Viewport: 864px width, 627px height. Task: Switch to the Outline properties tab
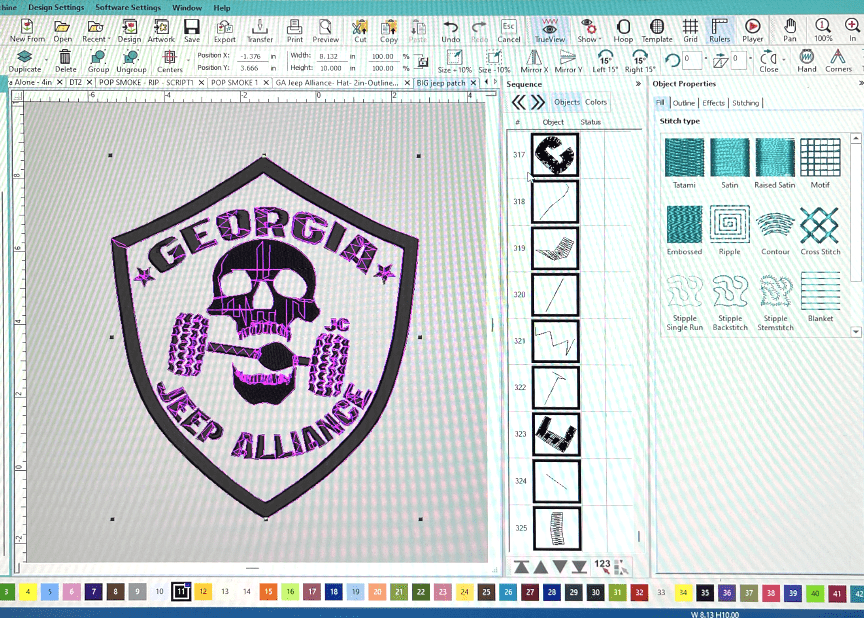click(684, 103)
